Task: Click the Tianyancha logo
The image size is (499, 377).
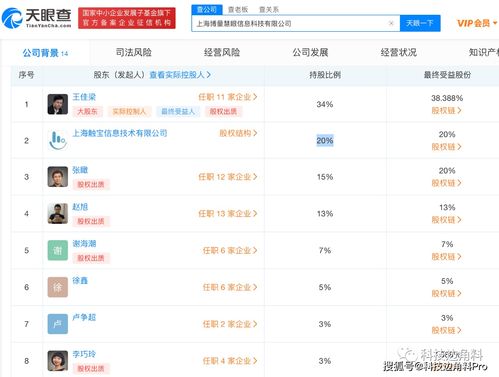Action: click(37, 18)
